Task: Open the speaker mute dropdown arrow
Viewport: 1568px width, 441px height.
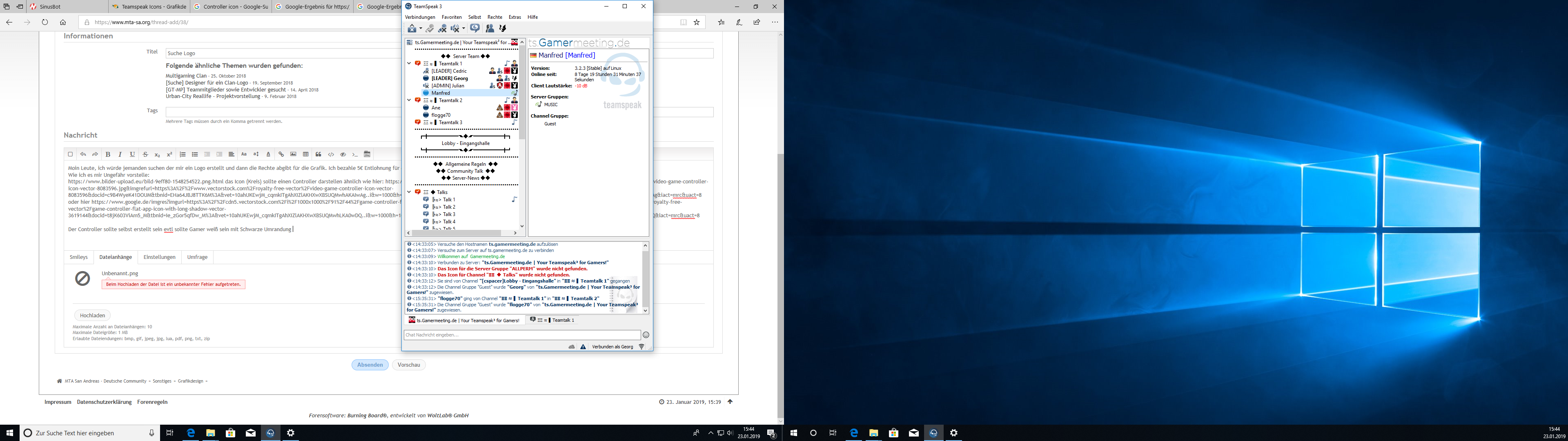Action: click(x=463, y=29)
